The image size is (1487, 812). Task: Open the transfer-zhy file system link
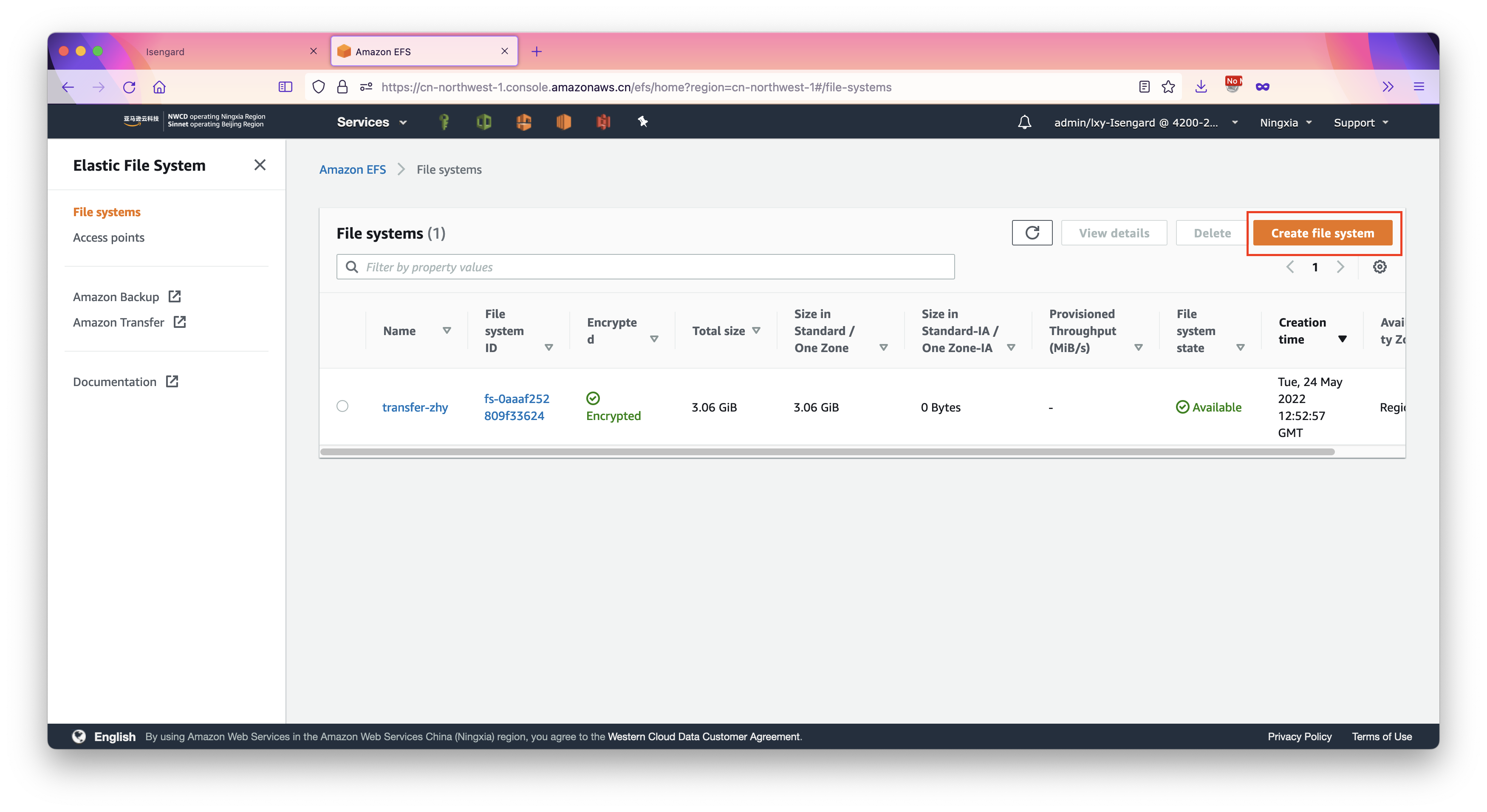(415, 407)
